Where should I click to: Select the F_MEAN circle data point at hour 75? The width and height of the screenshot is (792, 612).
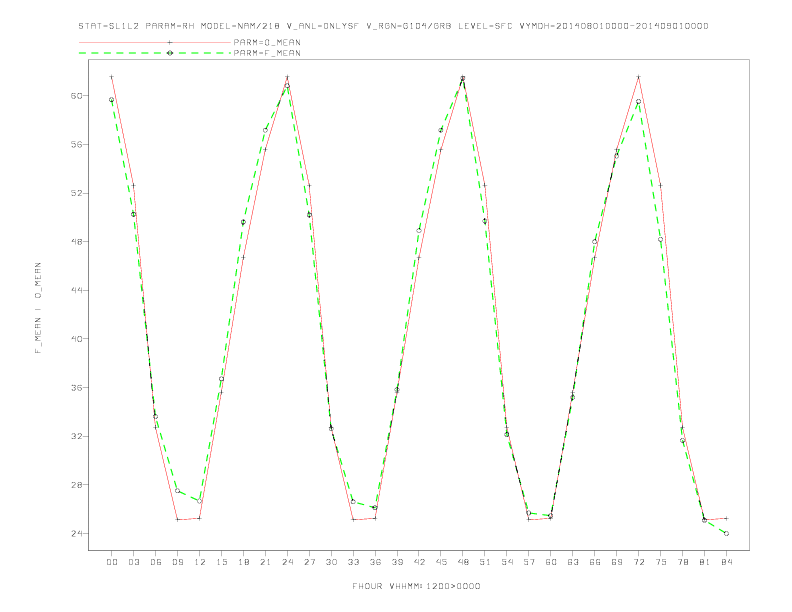tap(661, 239)
